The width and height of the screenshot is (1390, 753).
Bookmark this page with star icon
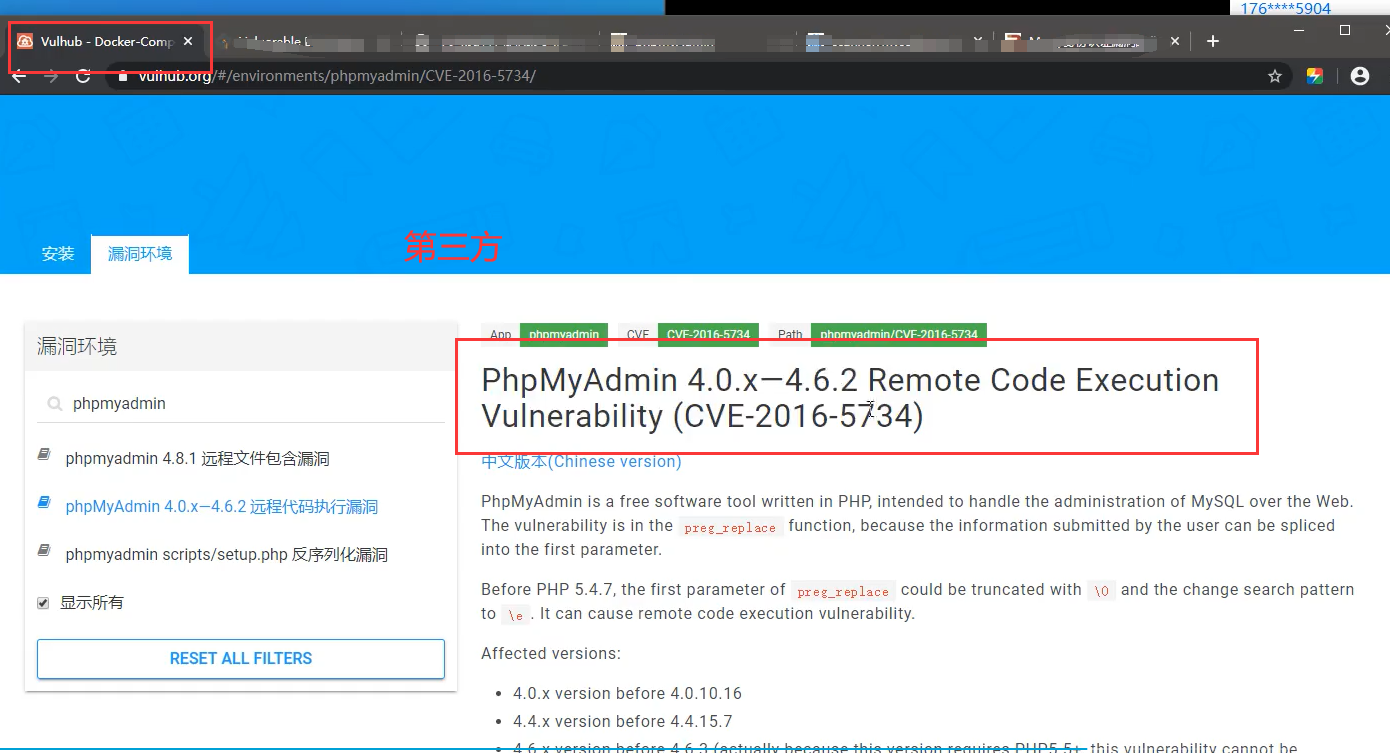(x=1275, y=76)
